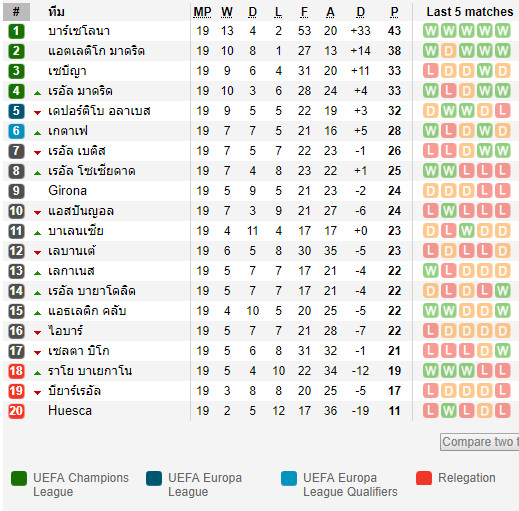Click the red down arrow beside rank 5
Viewport: 519px width, 511px height.
pos(37,113)
